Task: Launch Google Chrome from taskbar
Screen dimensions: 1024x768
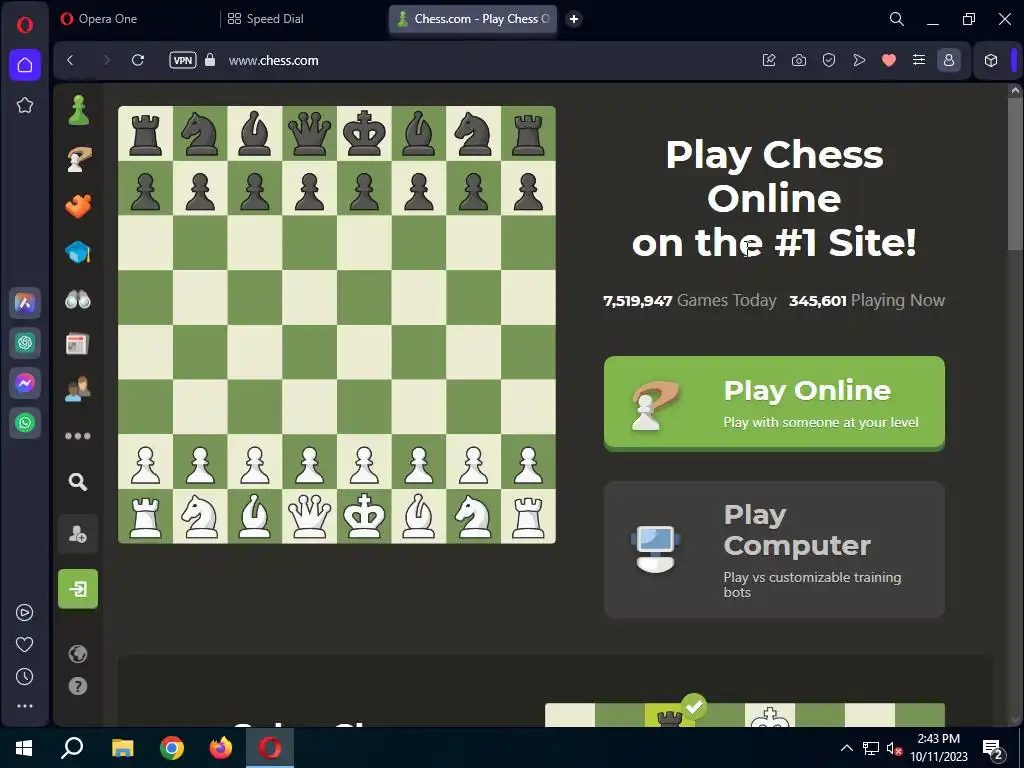Action: point(172,748)
